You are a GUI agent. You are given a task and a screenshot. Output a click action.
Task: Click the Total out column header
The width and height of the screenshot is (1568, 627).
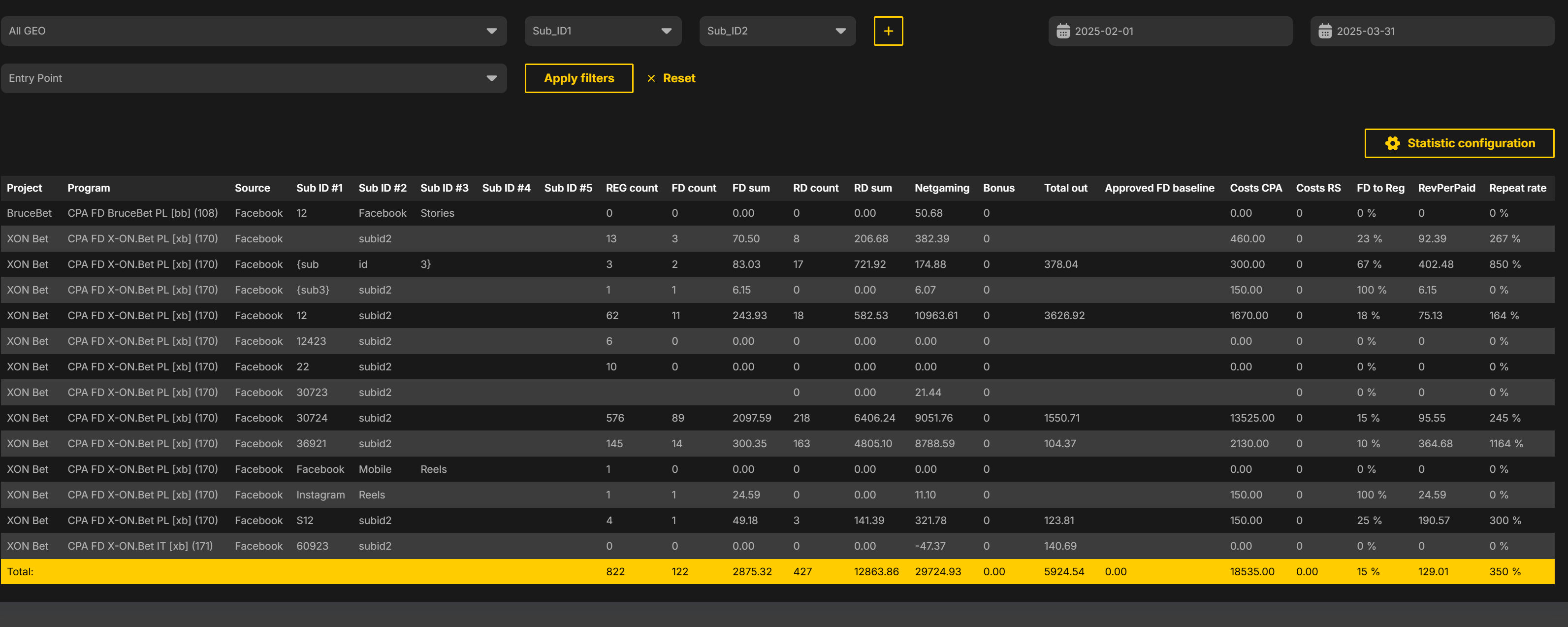pyautogui.click(x=1066, y=188)
